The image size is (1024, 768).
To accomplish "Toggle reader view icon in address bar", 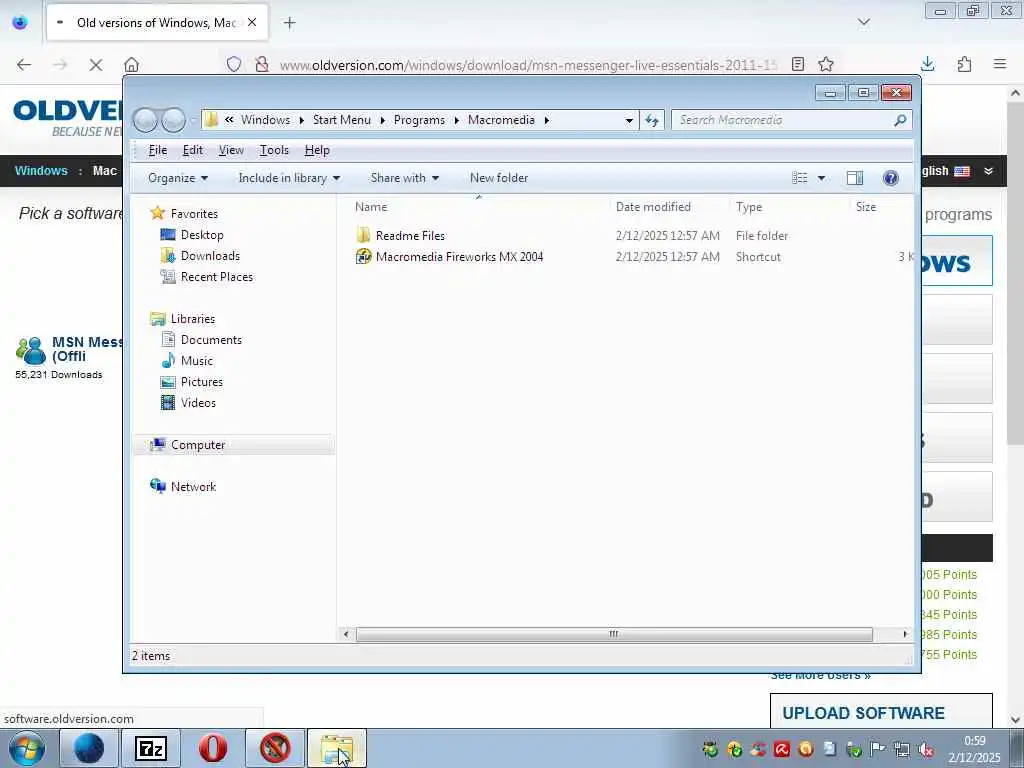I will coord(797,64).
